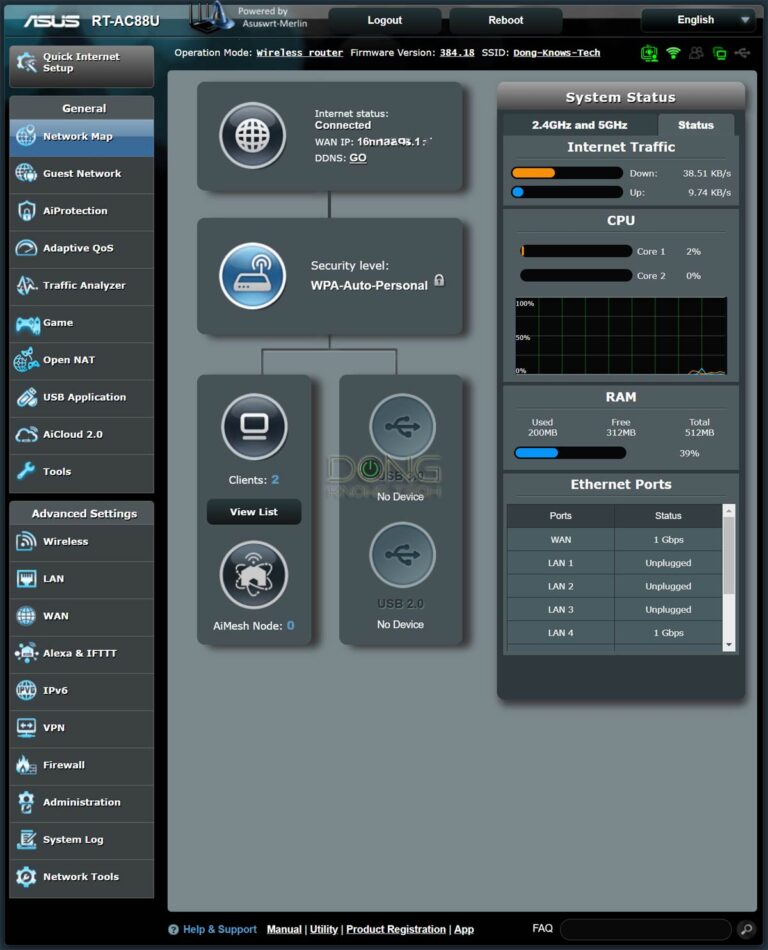The image size is (768, 950).
Task: Click the DDNS GO link
Action: click(357, 158)
